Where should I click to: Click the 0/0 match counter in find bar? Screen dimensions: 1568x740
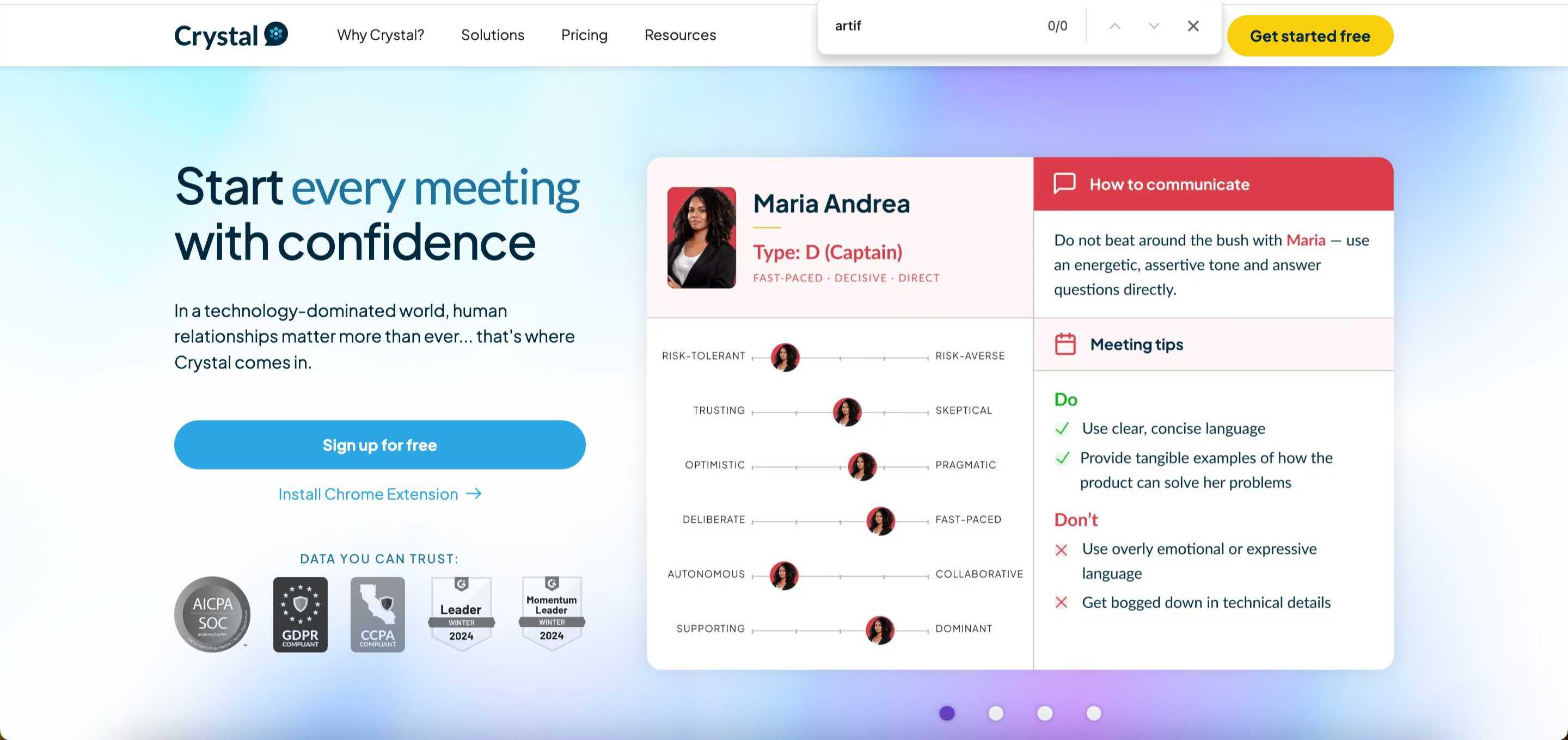[1057, 26]
